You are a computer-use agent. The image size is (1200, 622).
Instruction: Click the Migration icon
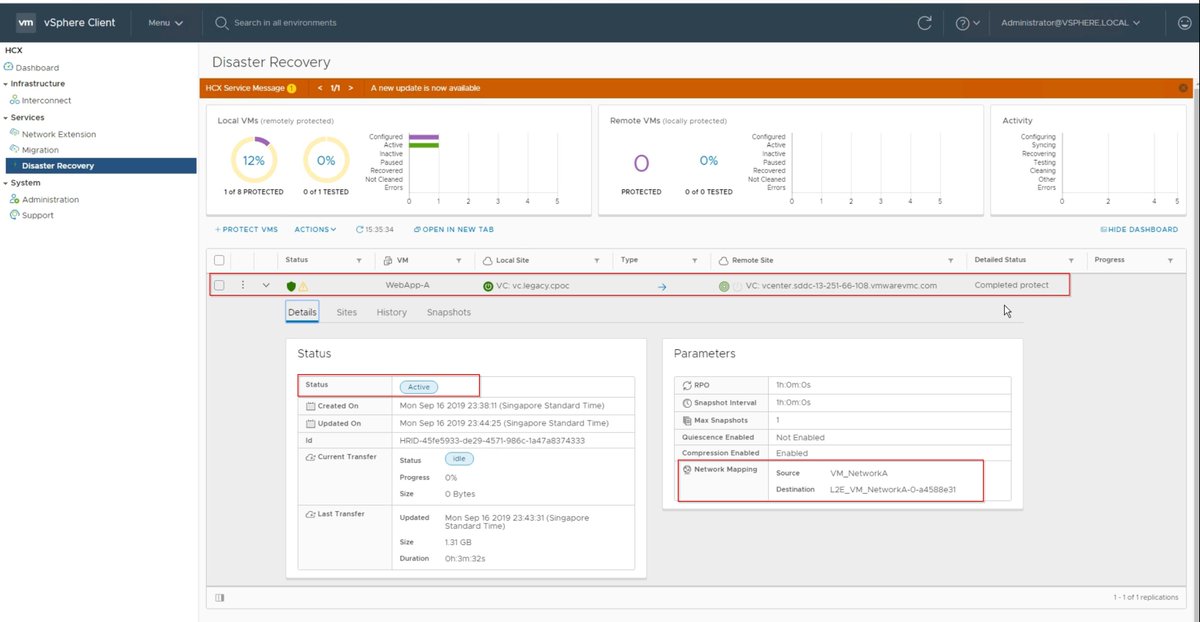click(x=14, y=150)
